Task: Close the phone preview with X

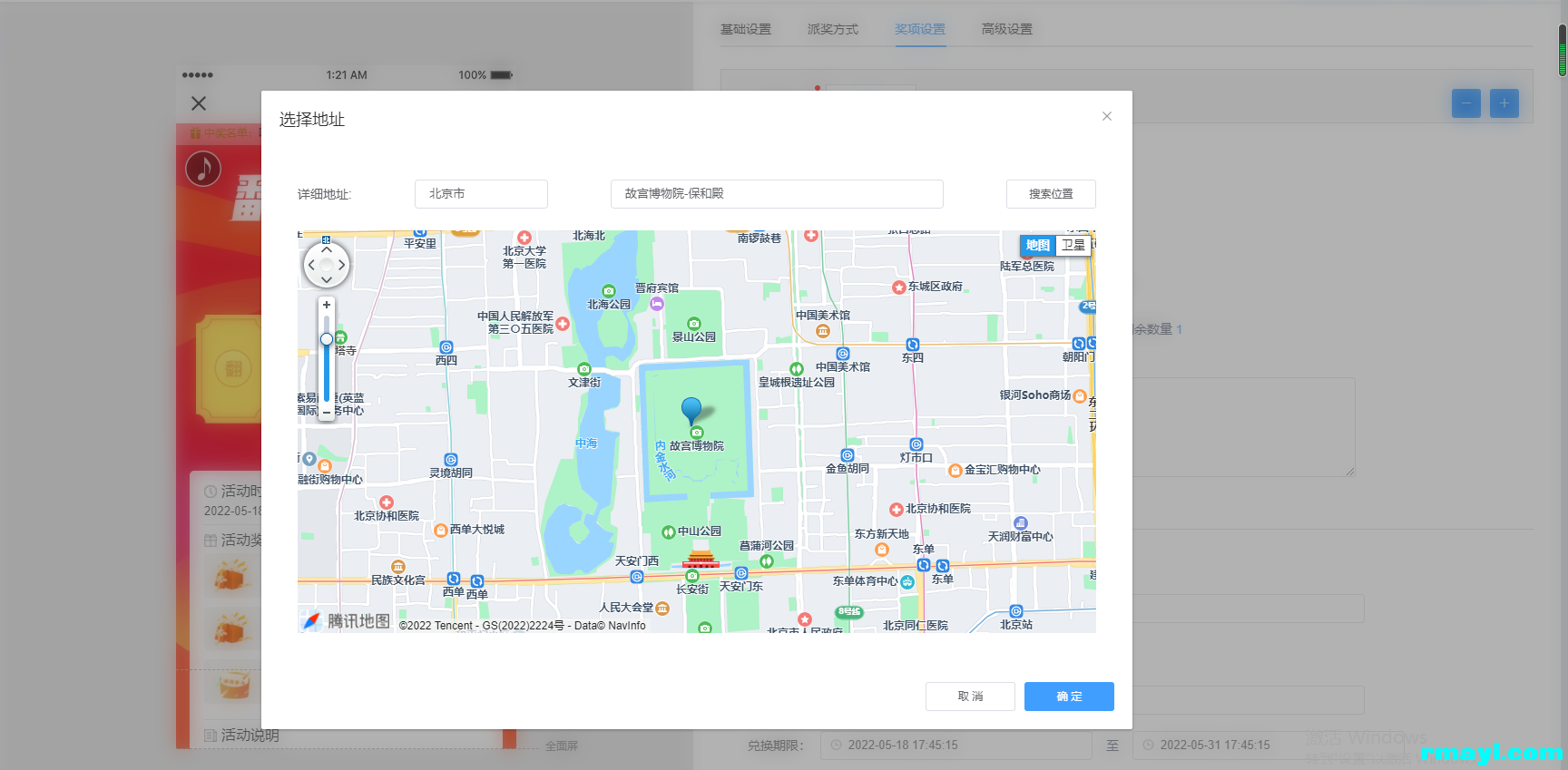Action: (199, 103)
